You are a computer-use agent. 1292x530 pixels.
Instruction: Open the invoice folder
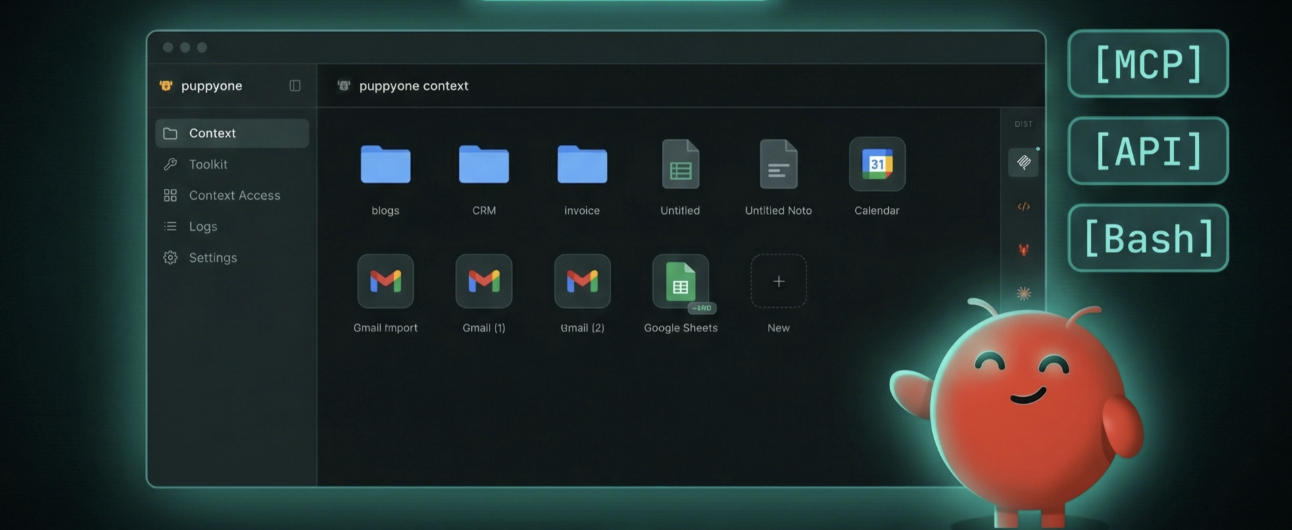click(x=582, y=165)
